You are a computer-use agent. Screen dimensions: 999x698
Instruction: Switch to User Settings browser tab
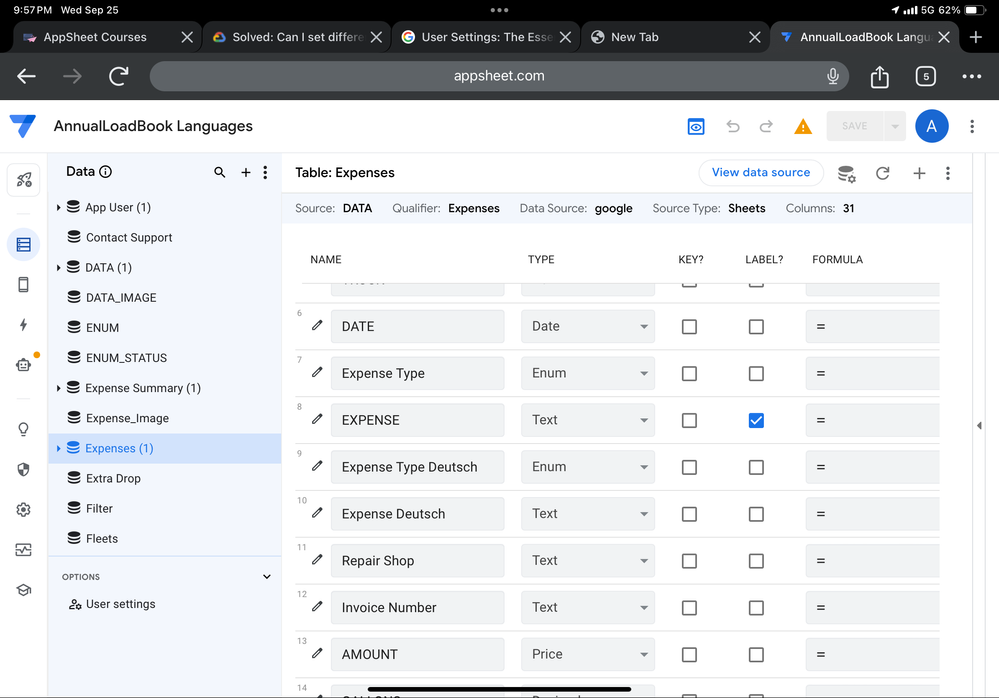click(x=486, y=37)
